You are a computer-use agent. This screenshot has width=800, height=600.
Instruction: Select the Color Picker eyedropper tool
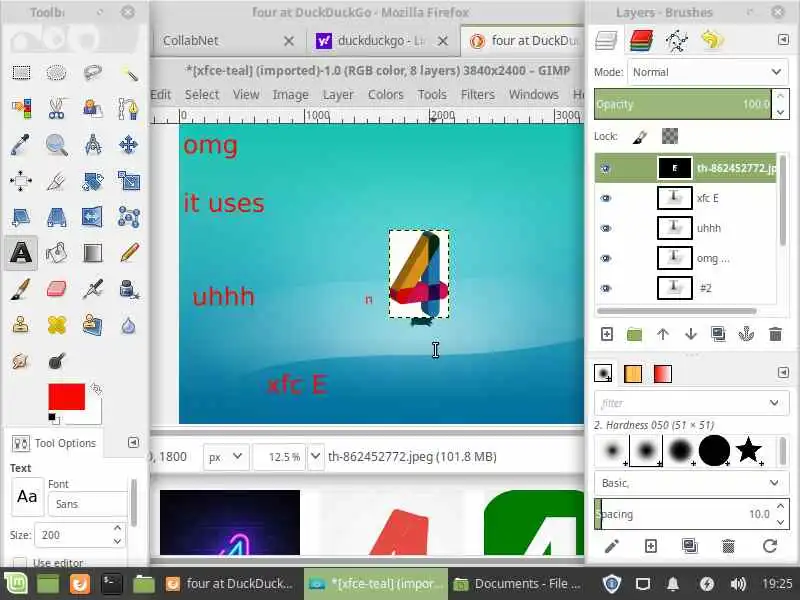click(21, 145)
